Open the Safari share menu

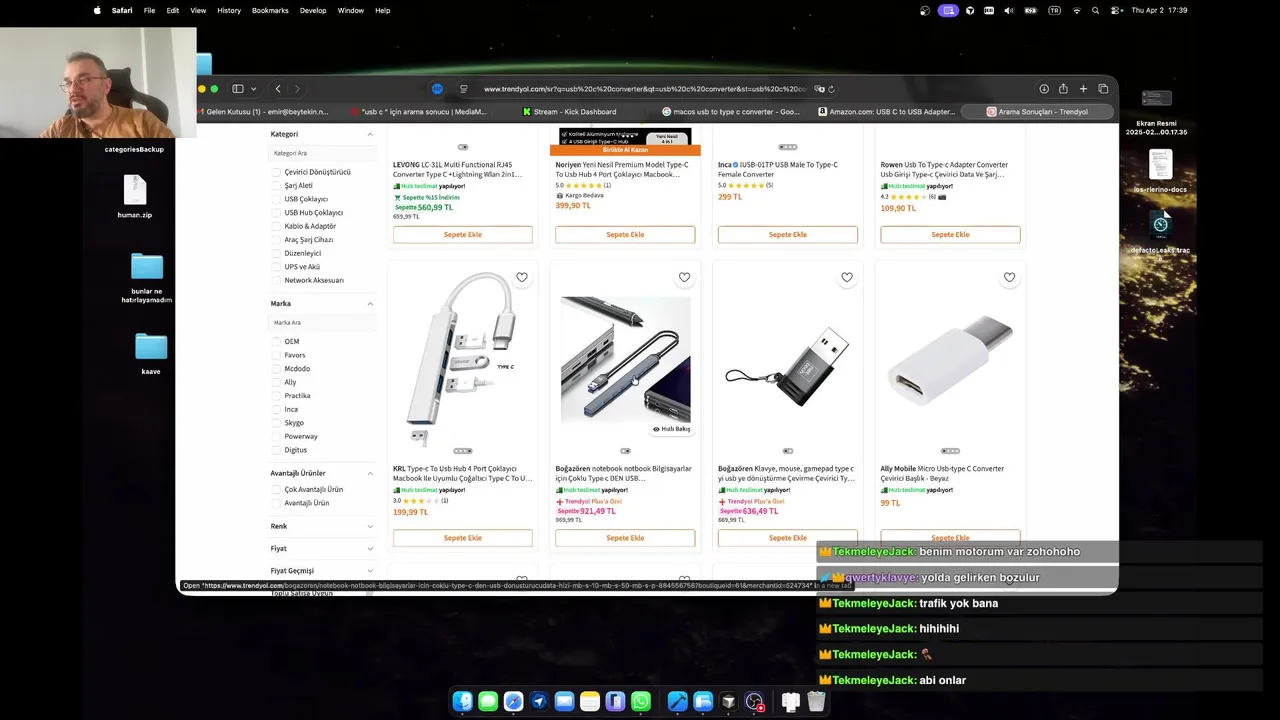tap(1063, 89)
